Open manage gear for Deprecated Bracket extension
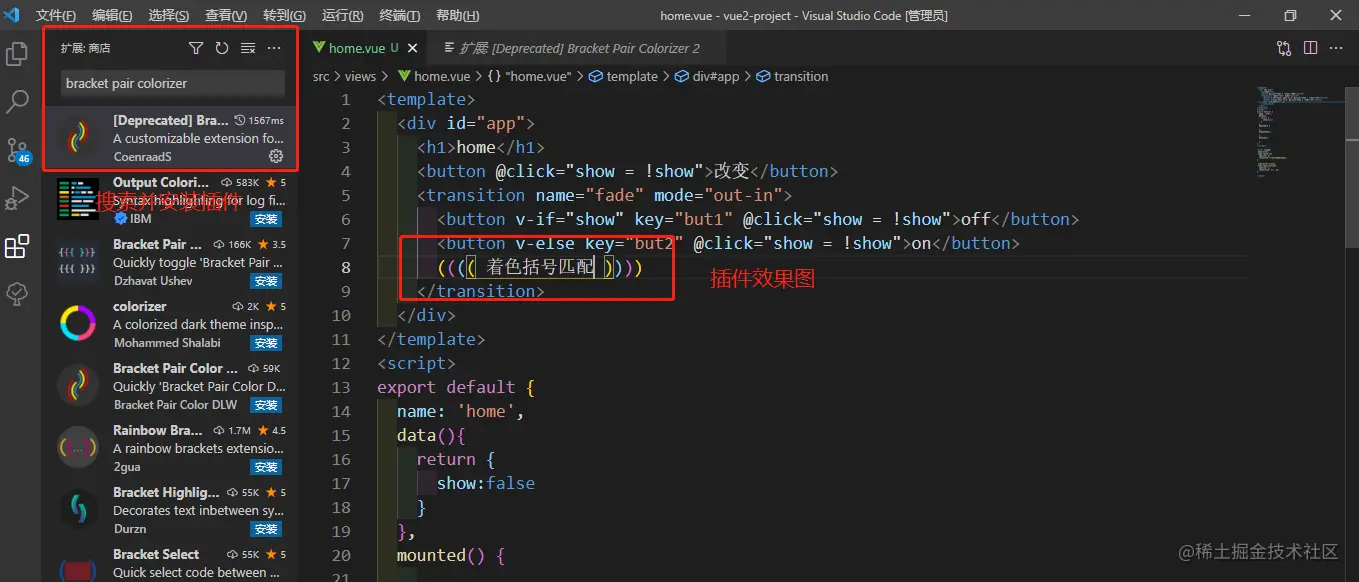The width and height of the screenshot is (1359, 582). click(x=276, y=156)
